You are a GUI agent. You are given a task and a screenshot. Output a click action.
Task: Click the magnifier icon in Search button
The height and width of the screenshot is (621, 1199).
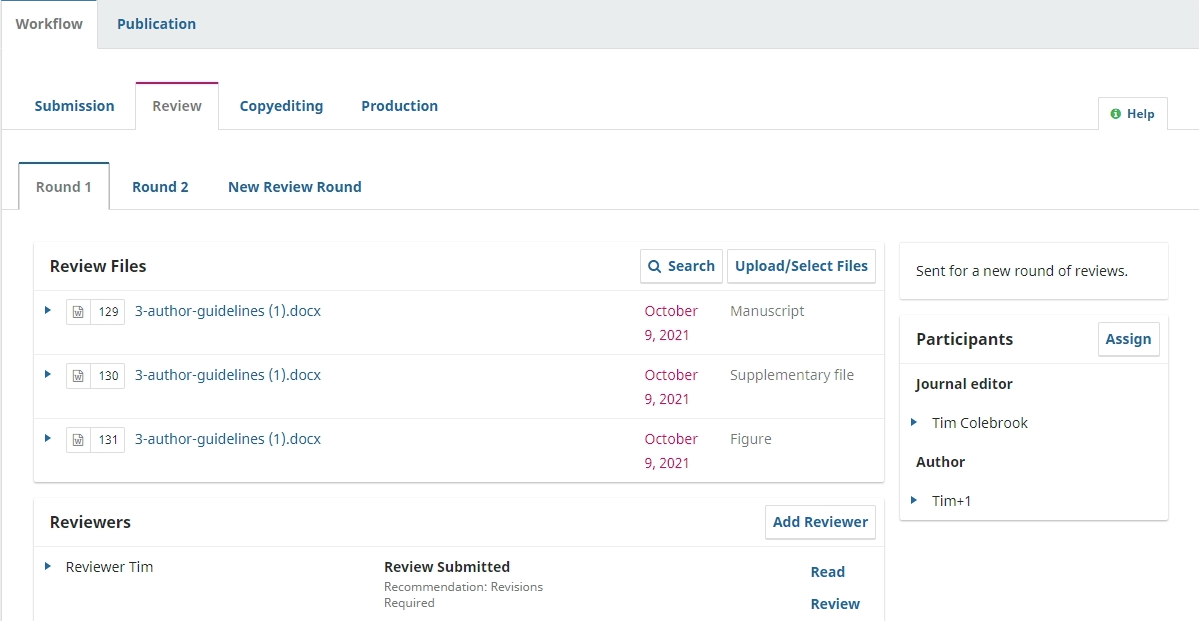click(x=655, y=266)
